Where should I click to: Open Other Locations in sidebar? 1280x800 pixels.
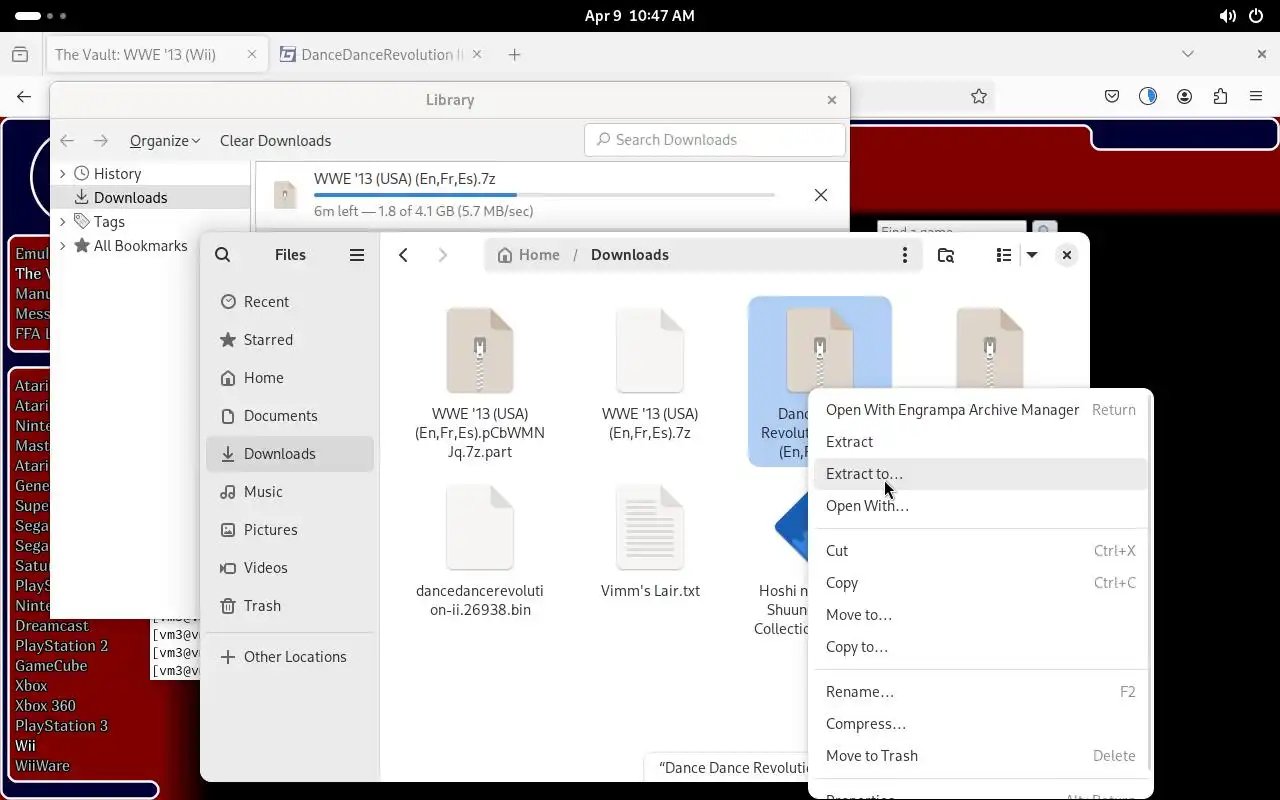pos(290,657)
